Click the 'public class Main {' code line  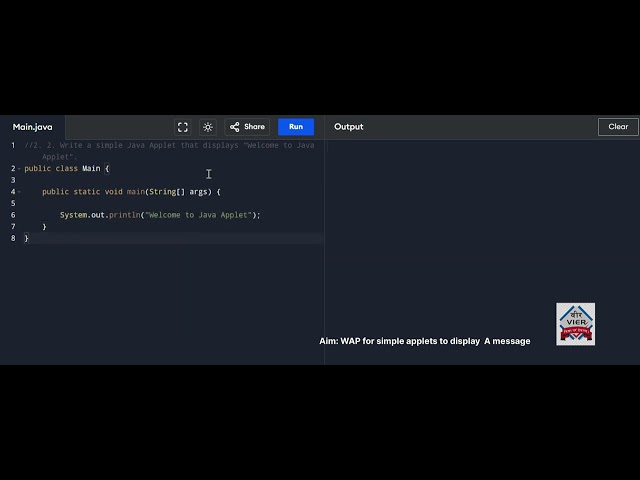(67, 169)
